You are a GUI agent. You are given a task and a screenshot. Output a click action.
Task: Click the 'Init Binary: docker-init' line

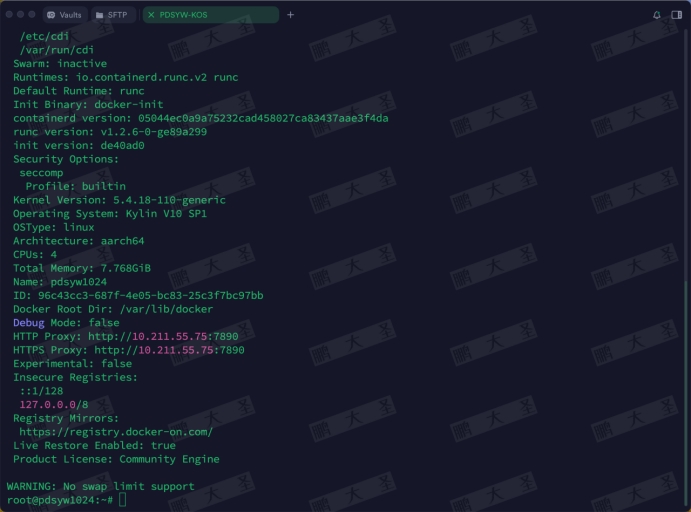88,104
